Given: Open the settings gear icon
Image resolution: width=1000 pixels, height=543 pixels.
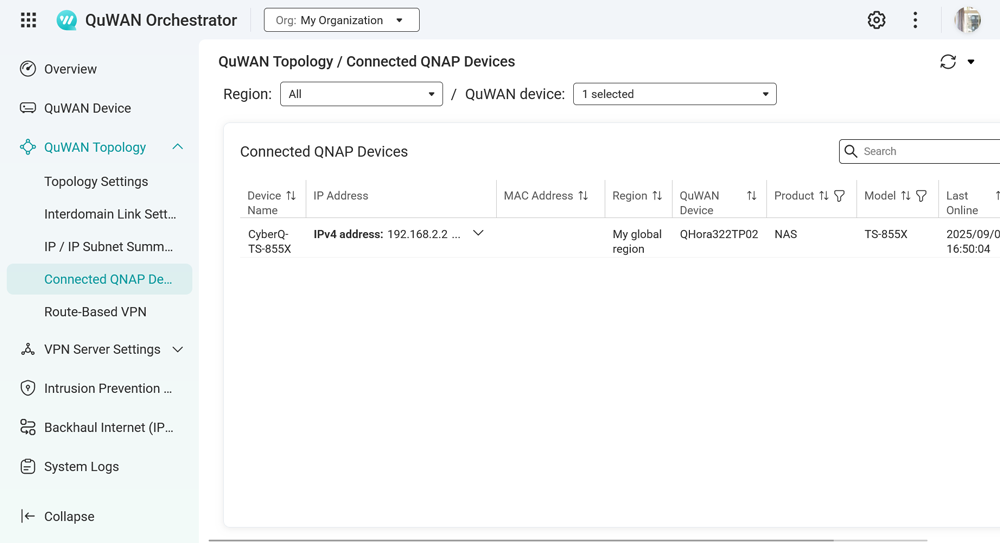Looking at the screenshot, I should [x=876, y=20].
